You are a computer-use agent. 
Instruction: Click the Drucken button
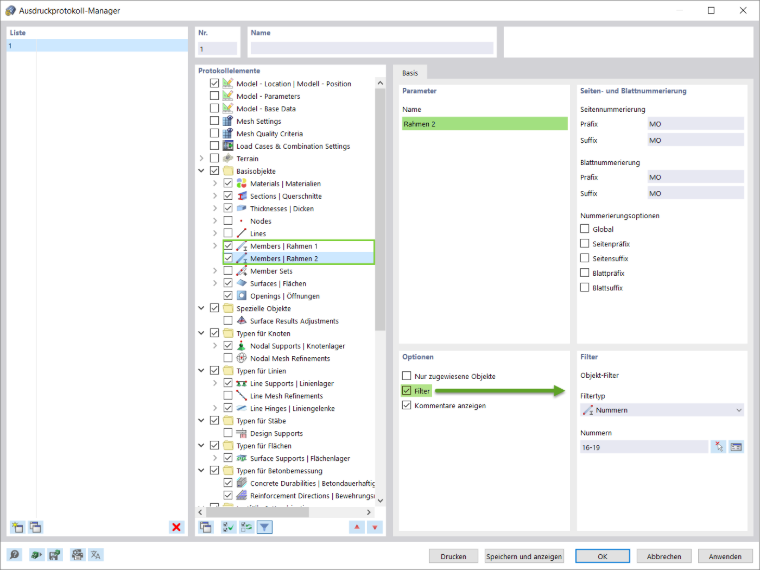click(453, 556)
